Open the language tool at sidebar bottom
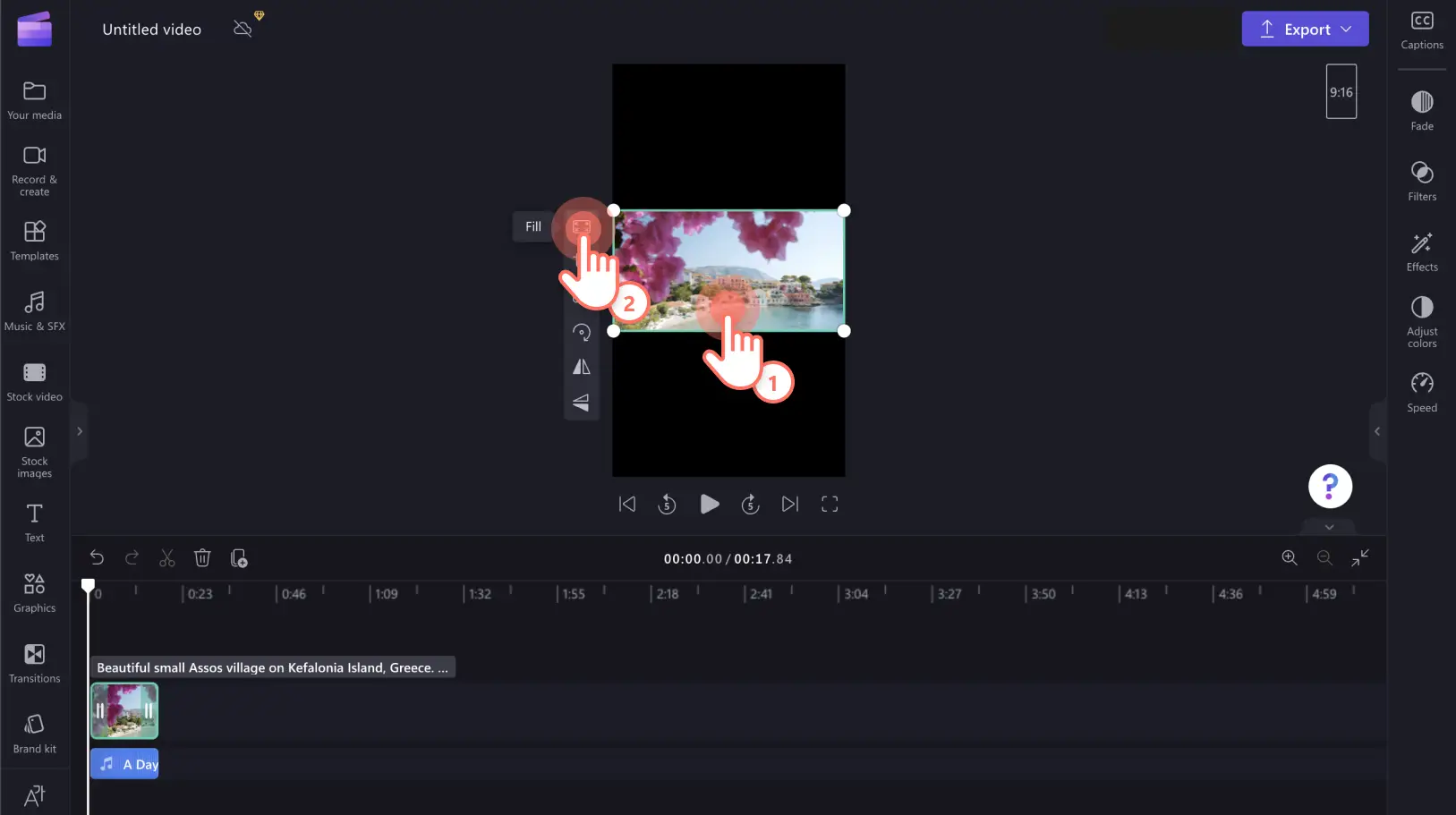The width and height of the screenshot is (1456, 815). (34, 795)
